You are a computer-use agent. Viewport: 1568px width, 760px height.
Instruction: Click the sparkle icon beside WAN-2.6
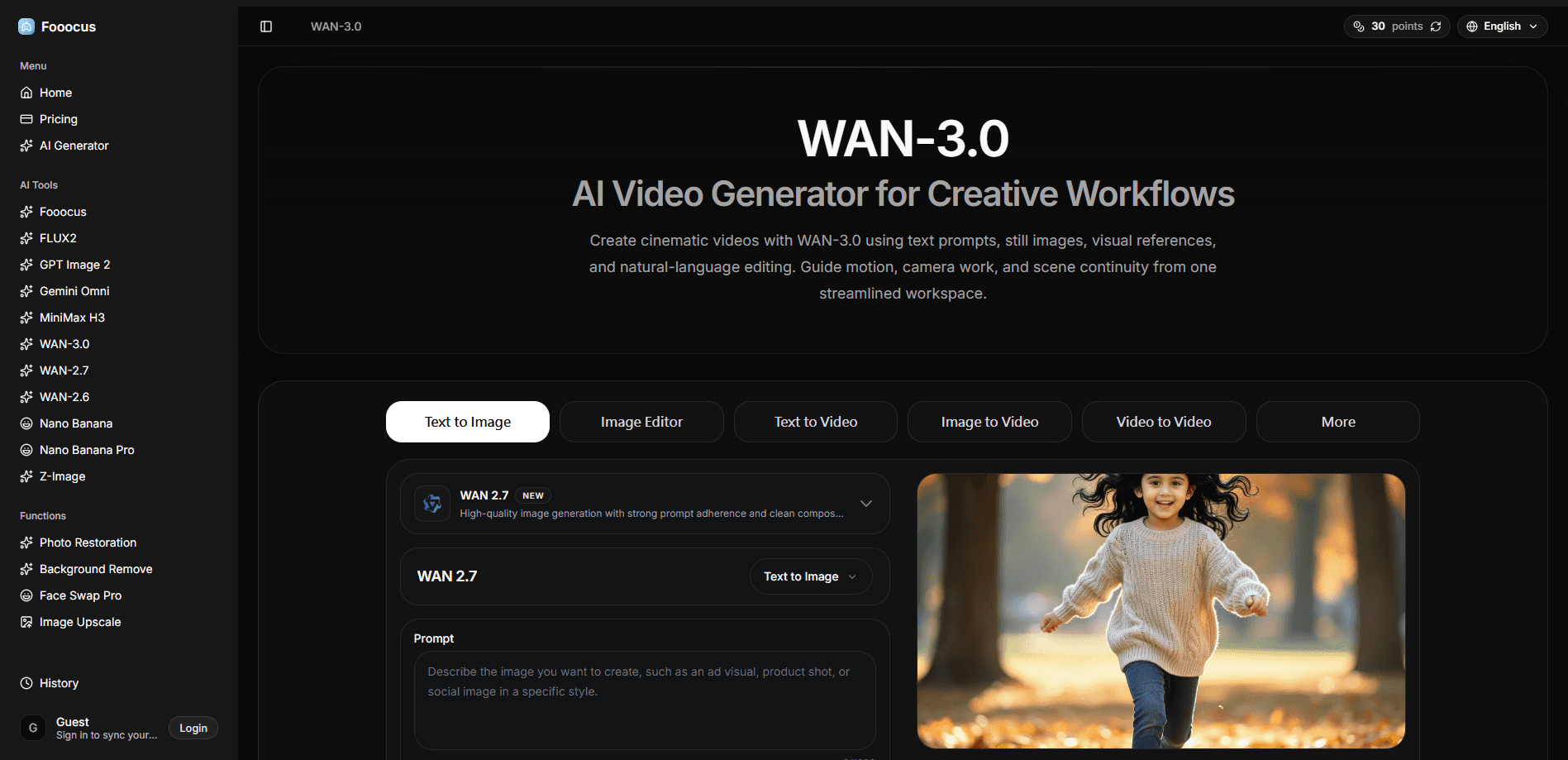(x=26, y=397)
